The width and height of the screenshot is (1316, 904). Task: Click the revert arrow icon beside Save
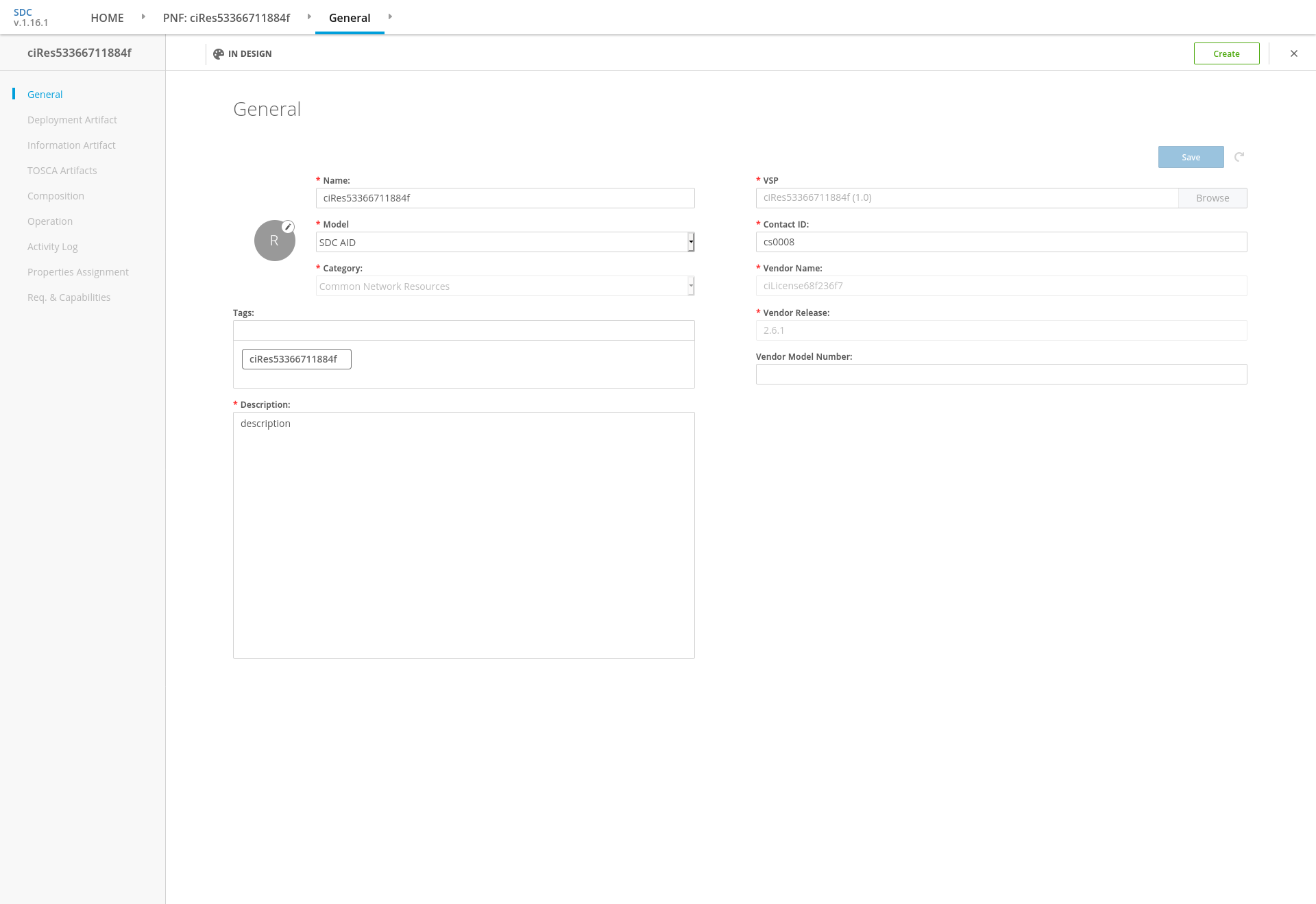click(1239, 157)
